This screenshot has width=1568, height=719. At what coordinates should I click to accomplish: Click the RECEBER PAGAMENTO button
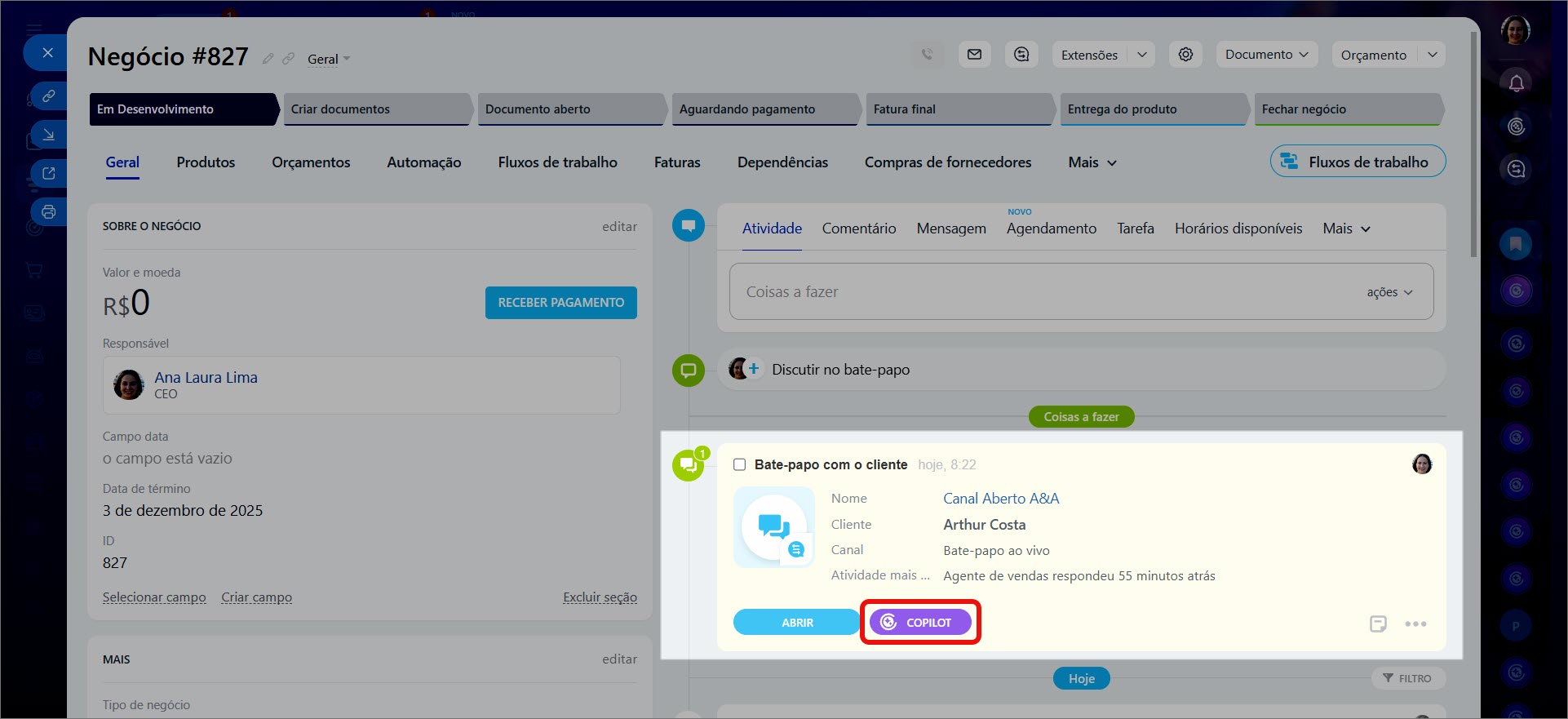point(560,303)
